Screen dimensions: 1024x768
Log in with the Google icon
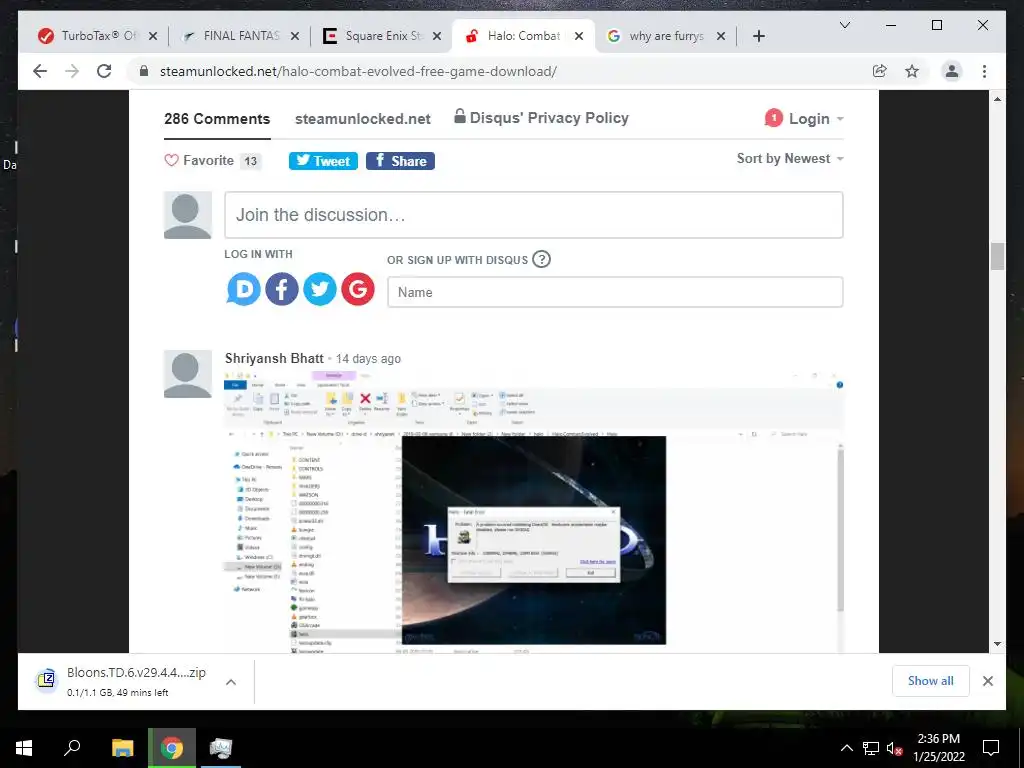[x=358, y=289]
